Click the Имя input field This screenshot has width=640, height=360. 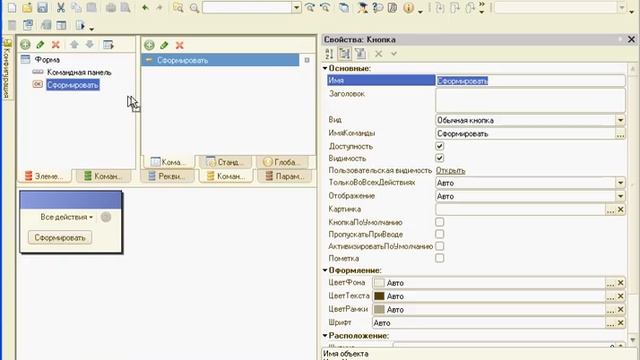pyautogui.click(x=530, y=81)
